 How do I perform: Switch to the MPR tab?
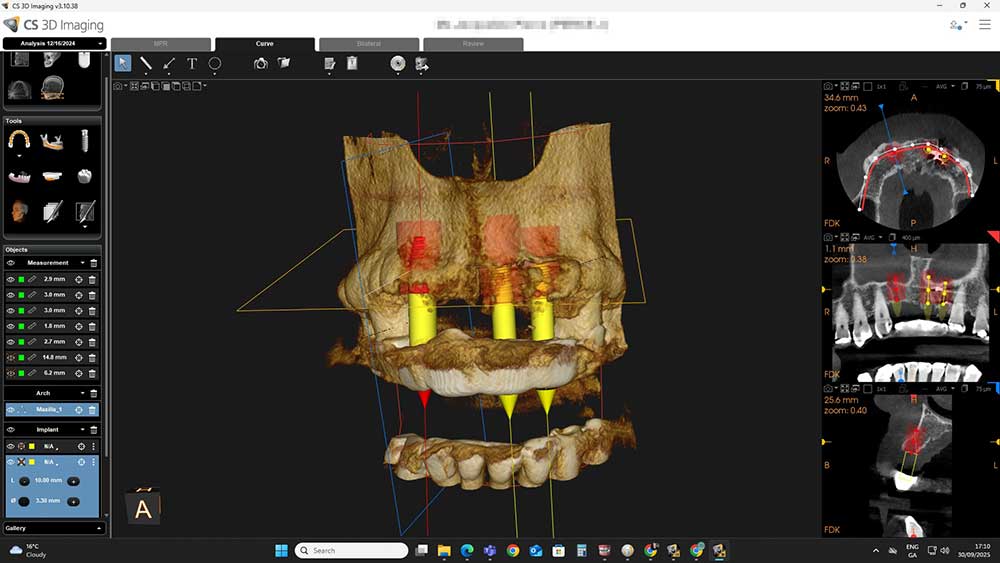click(160, 44)
